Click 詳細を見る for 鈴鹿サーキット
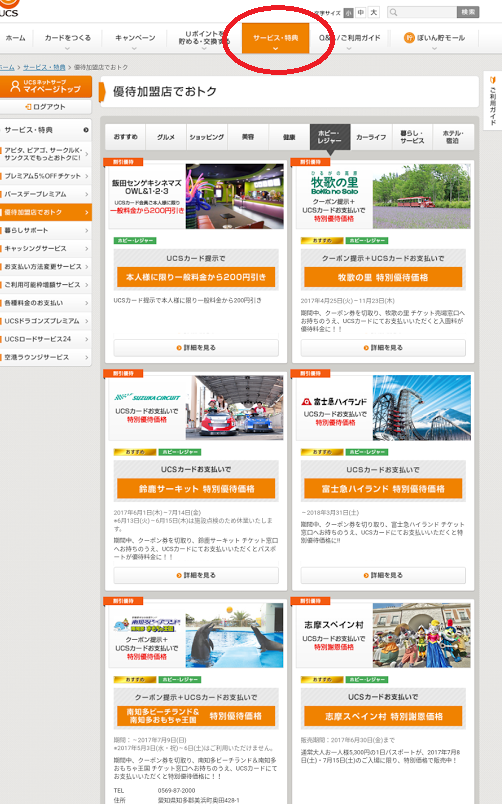The height and width of the screenshot is (804, 502). tap(196, 575)
